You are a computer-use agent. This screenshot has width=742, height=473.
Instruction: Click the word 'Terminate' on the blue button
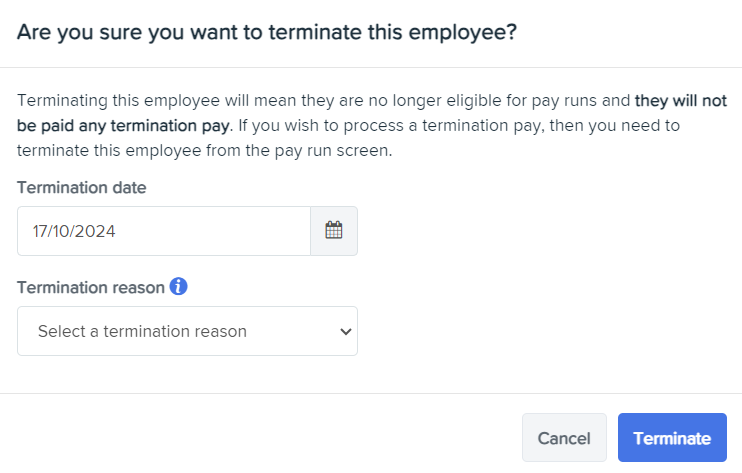click(x=672, y=438)
